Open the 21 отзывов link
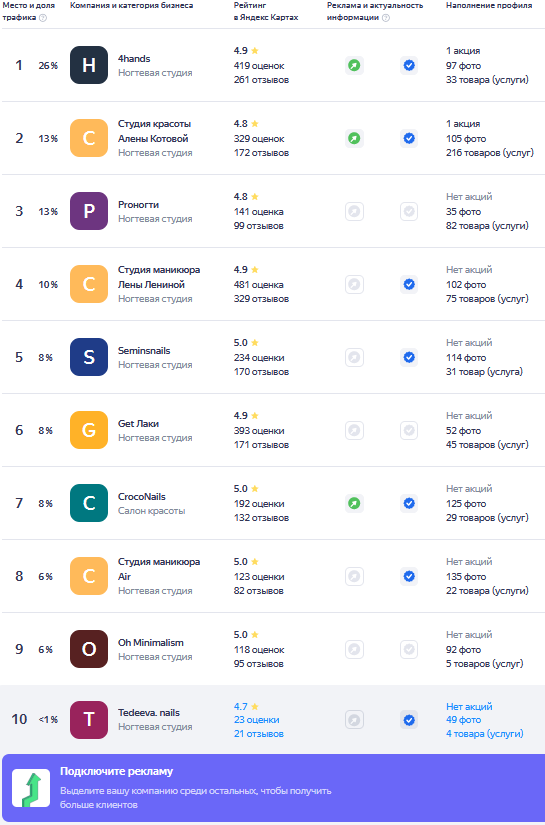The height and width of the screenshot is (825, 545). (259, 734)
